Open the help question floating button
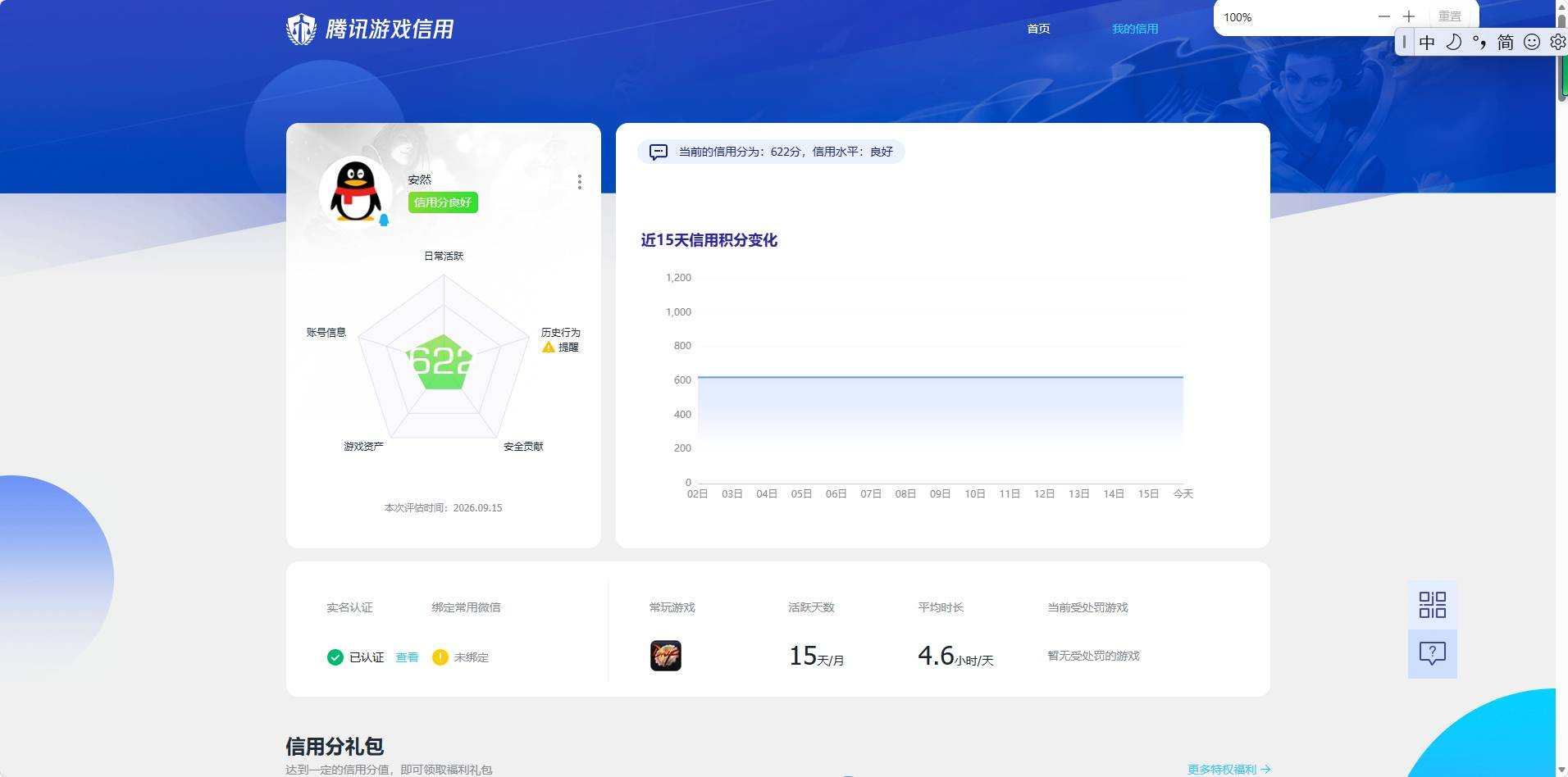 pyautogui.click(x=1433, y=654)
